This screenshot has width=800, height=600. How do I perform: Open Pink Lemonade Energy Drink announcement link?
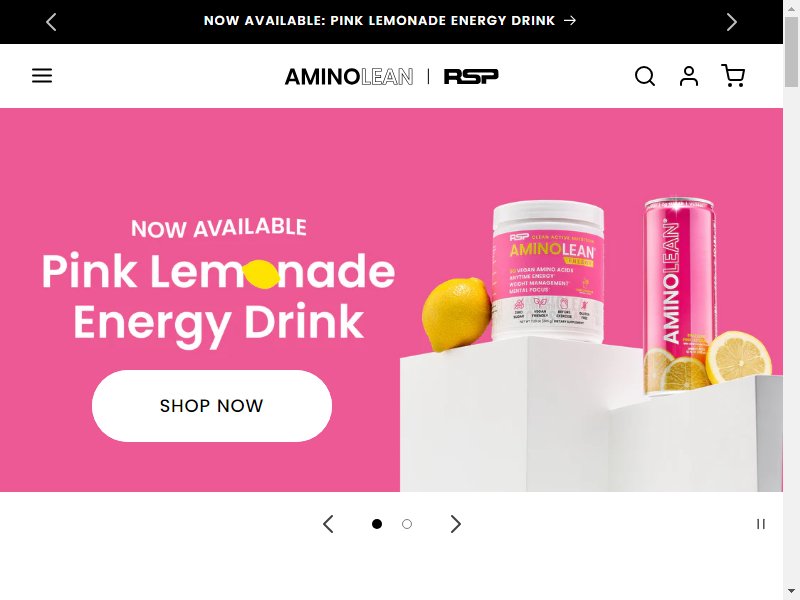tap(390, 20)
